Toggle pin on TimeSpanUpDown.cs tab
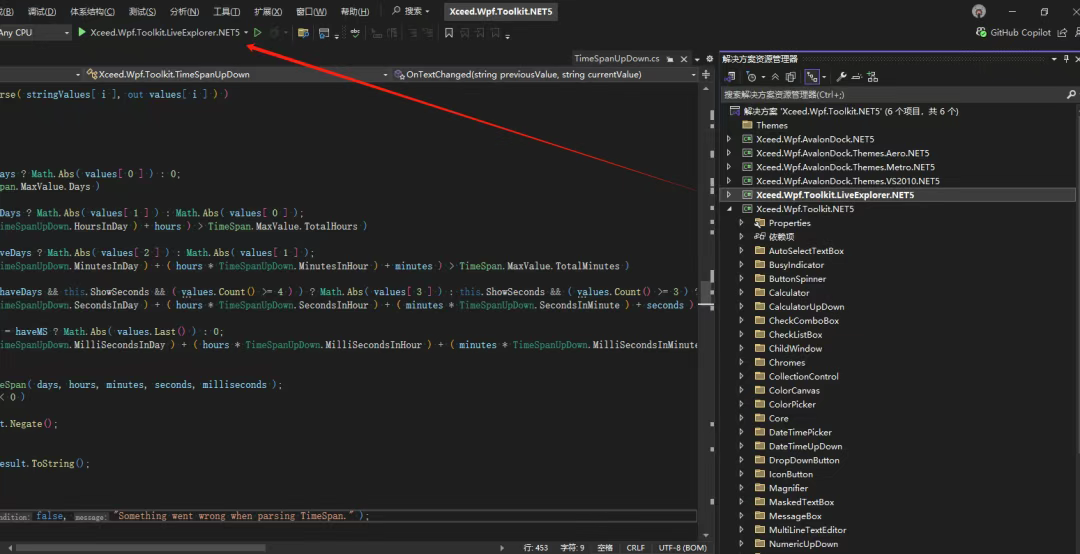 (670, 59)
